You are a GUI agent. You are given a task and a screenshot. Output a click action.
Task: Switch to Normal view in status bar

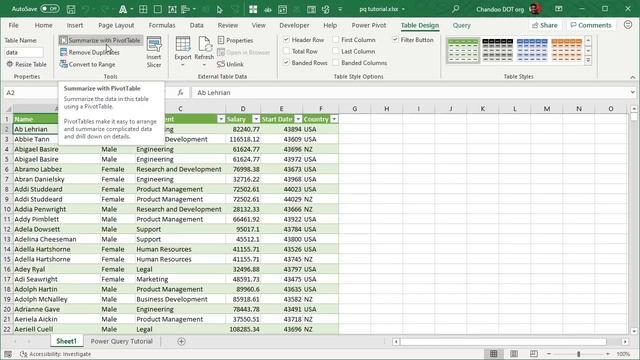tap(493, 353)
